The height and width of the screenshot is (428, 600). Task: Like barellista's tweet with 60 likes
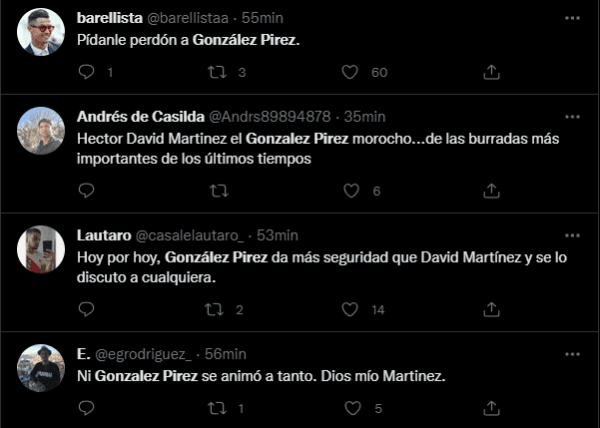[350, 72]
